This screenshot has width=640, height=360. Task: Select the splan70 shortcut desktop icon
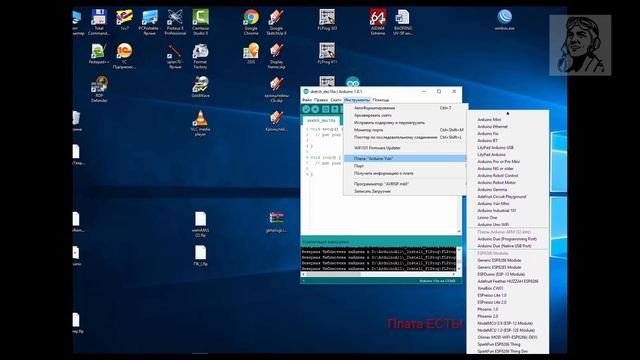175,56
